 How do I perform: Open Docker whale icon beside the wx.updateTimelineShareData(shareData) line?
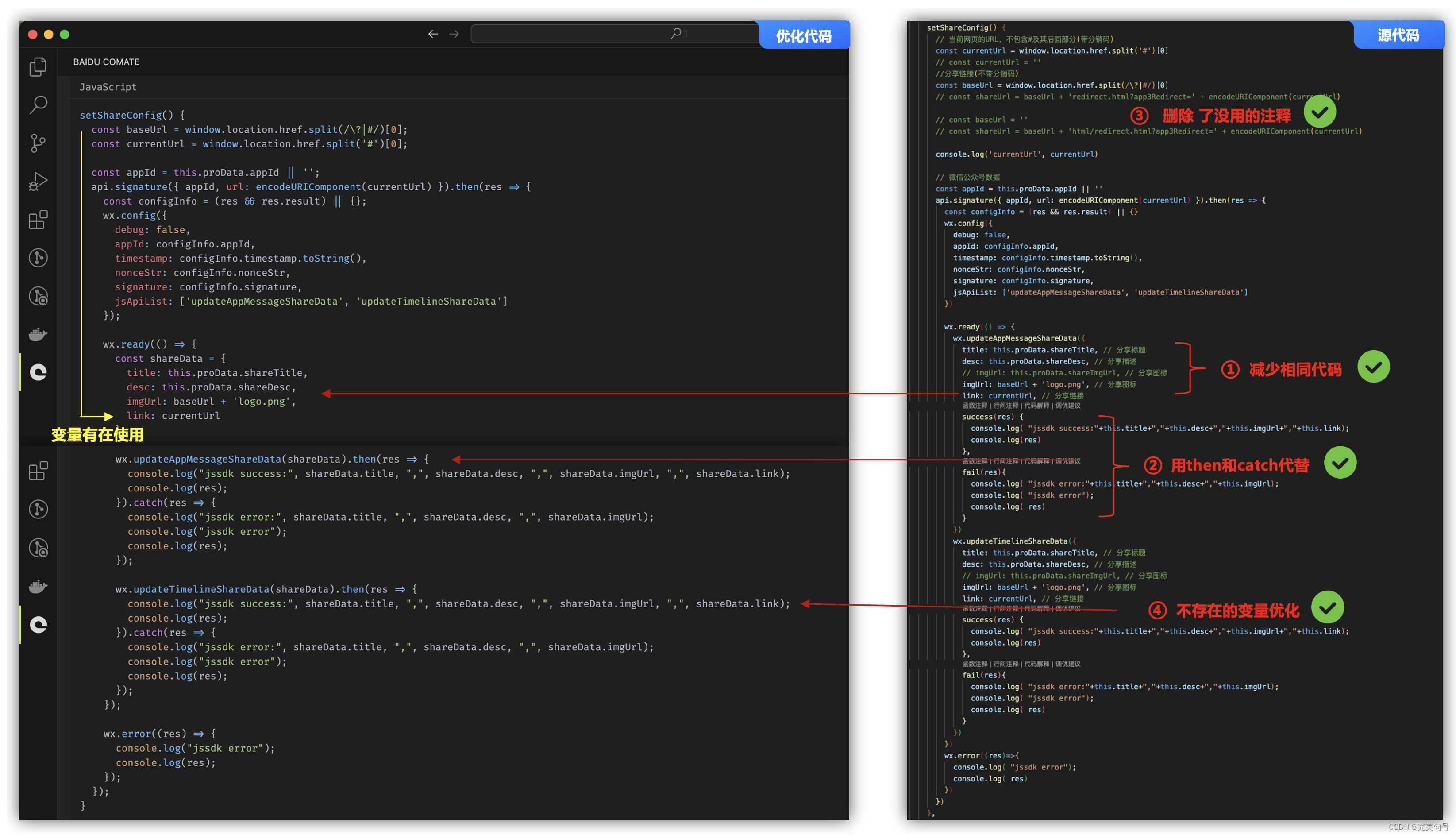[38, 586]
